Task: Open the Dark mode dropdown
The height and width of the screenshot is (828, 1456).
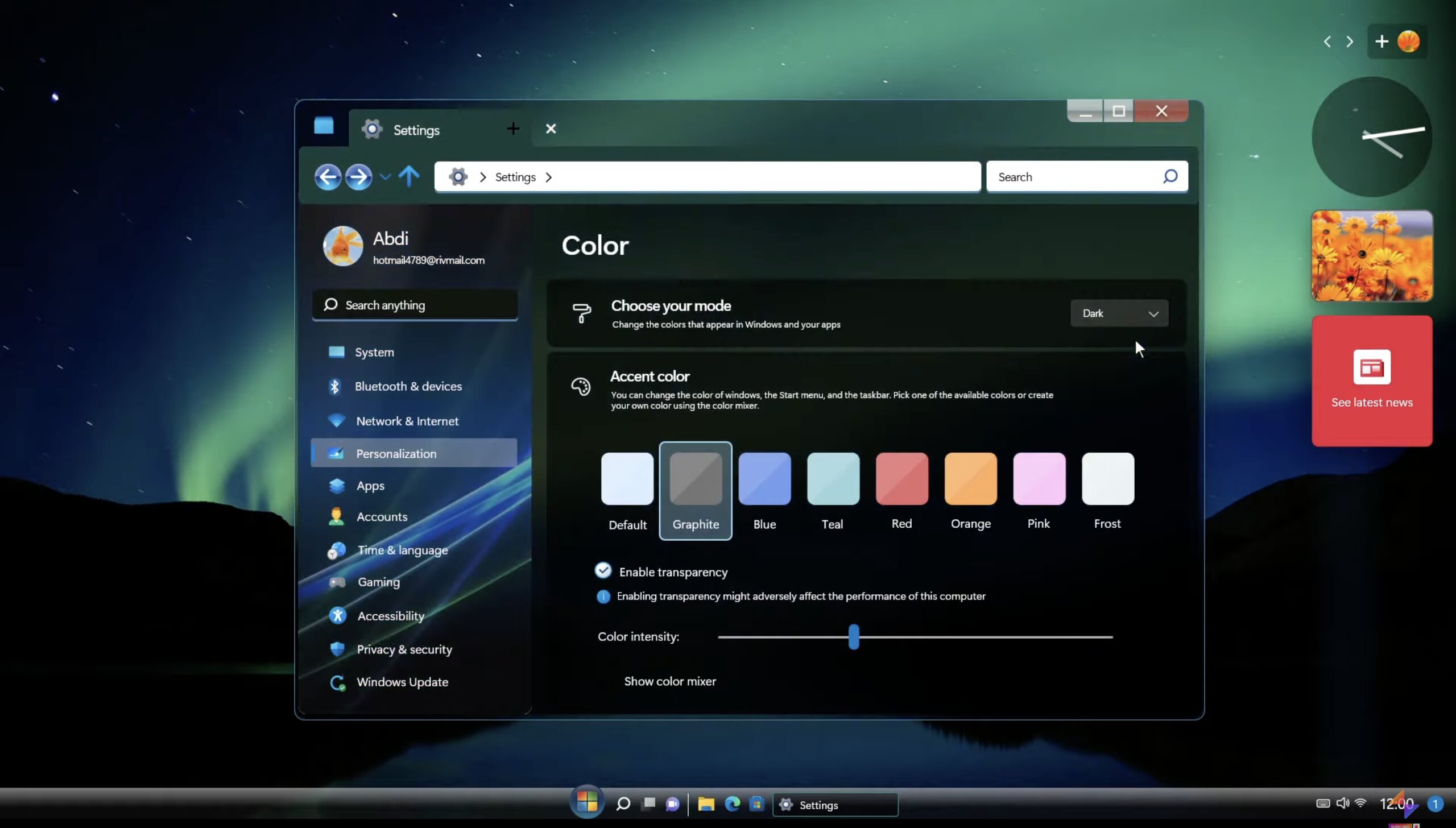Action: (1119, 313)
